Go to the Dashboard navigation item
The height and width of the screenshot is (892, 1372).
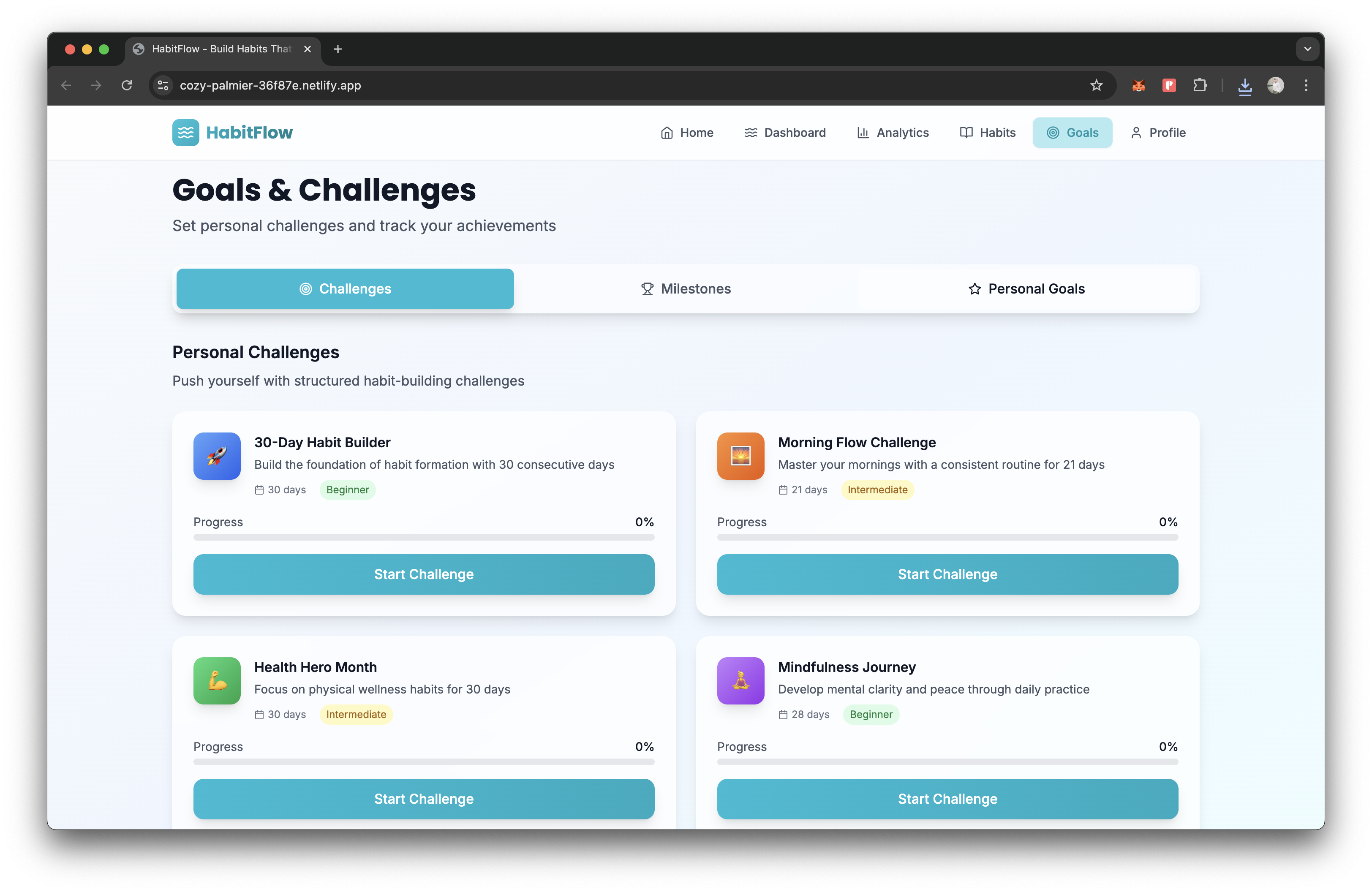point(785,133)
